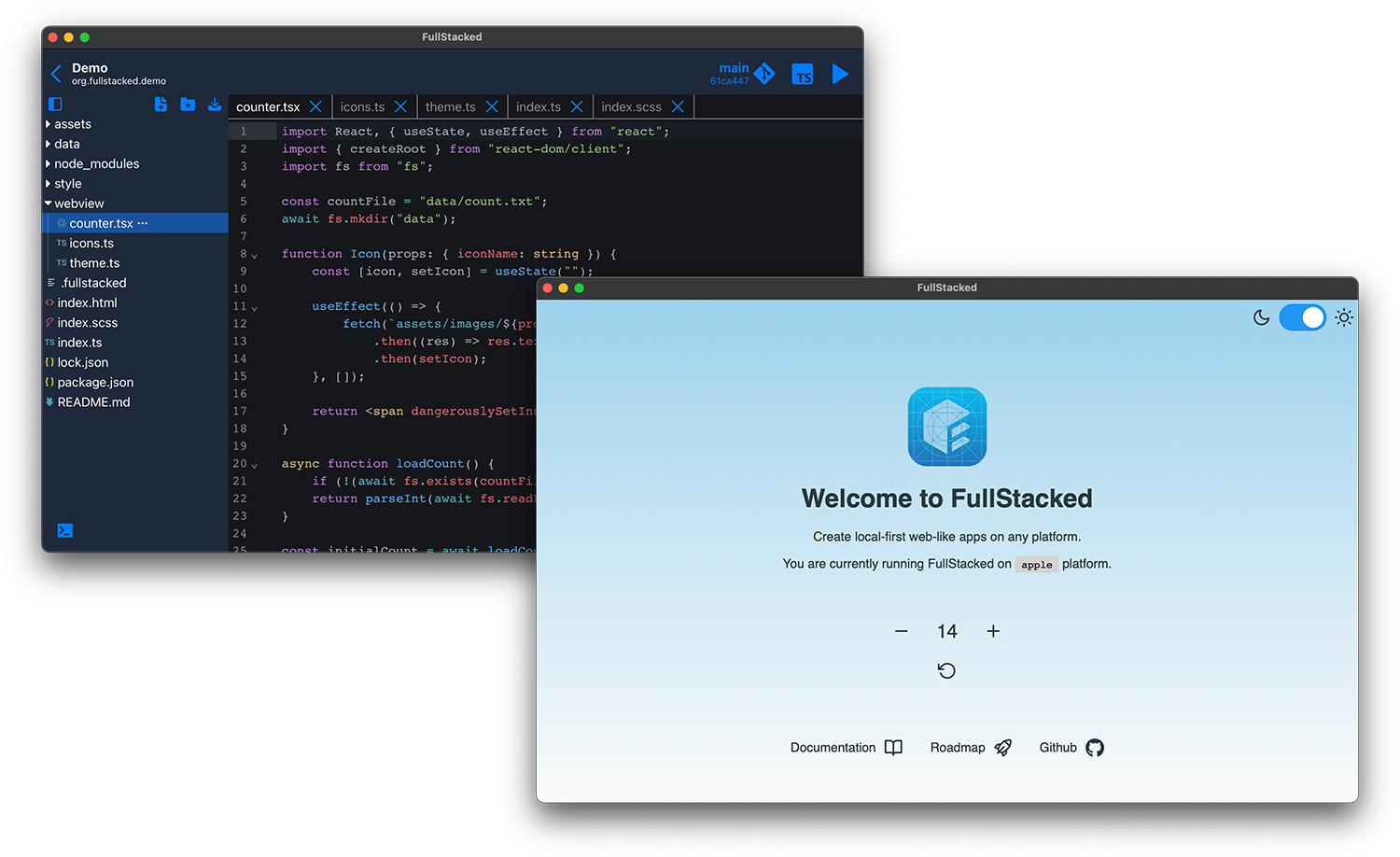The width and height of the screenshot is (1400, 857).
Task: Open the Roadmap link
Action: (x=971, y=748)
